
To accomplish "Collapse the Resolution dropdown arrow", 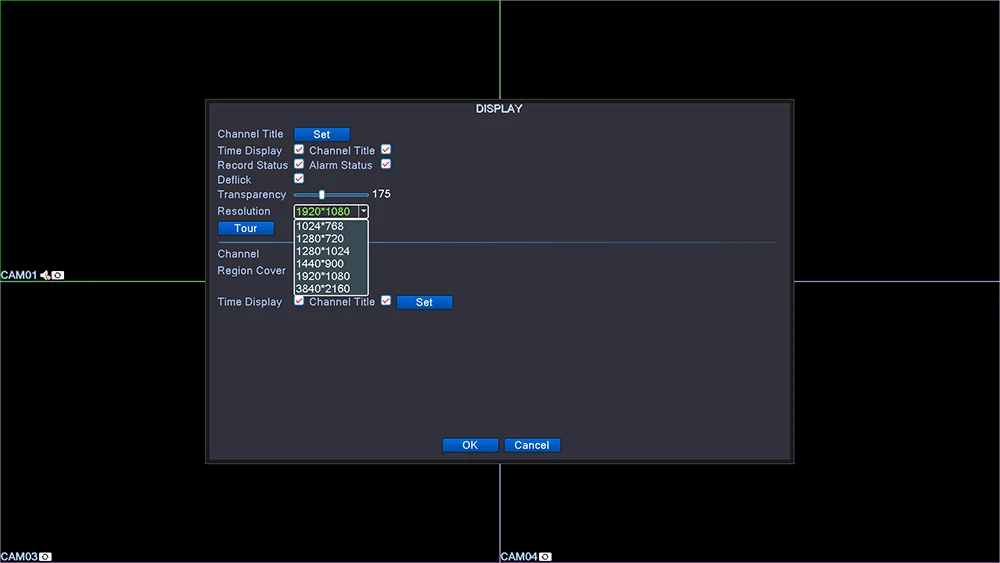I will (x=363, y=211).
